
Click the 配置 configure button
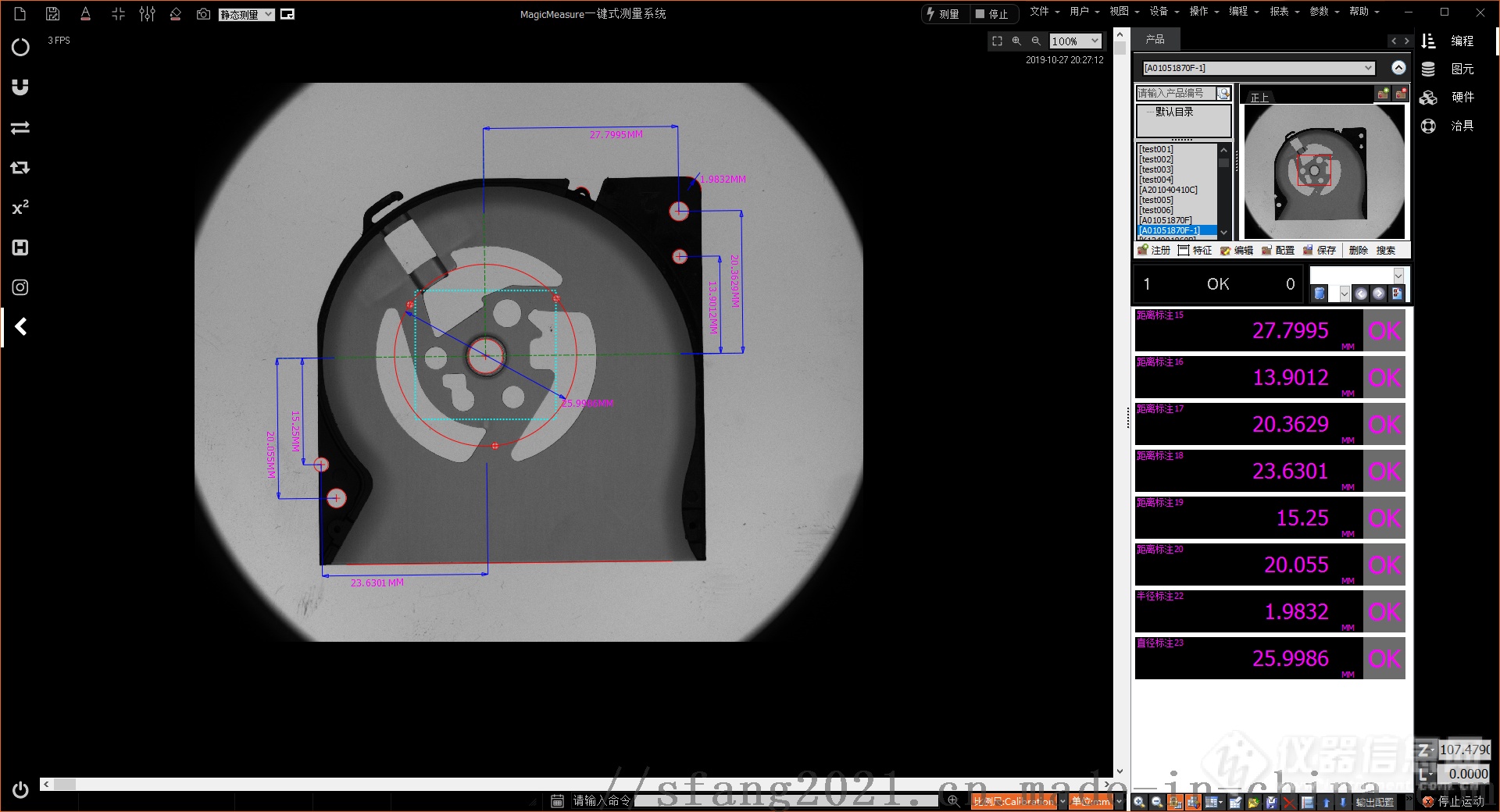click(x=1278, y=250)
